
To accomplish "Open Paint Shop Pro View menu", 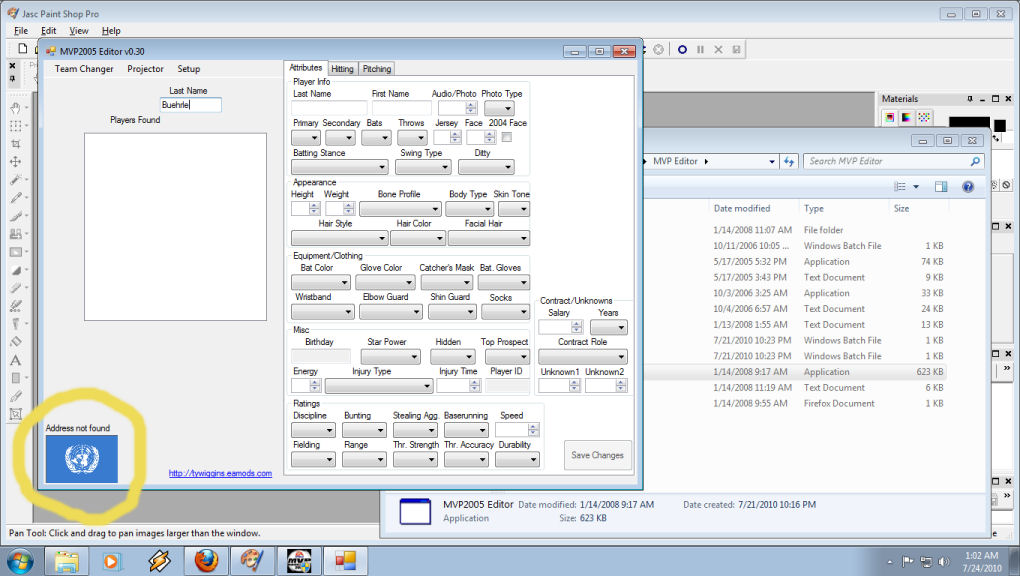I will click(x=79, y=31).
